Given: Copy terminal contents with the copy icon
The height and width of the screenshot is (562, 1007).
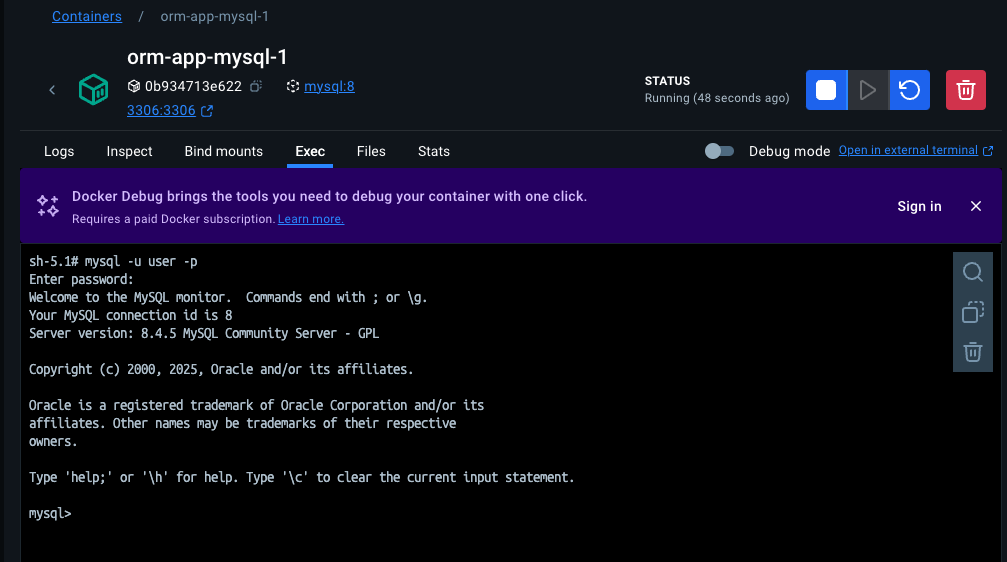Looking at the screenshot, I should 972,312.
